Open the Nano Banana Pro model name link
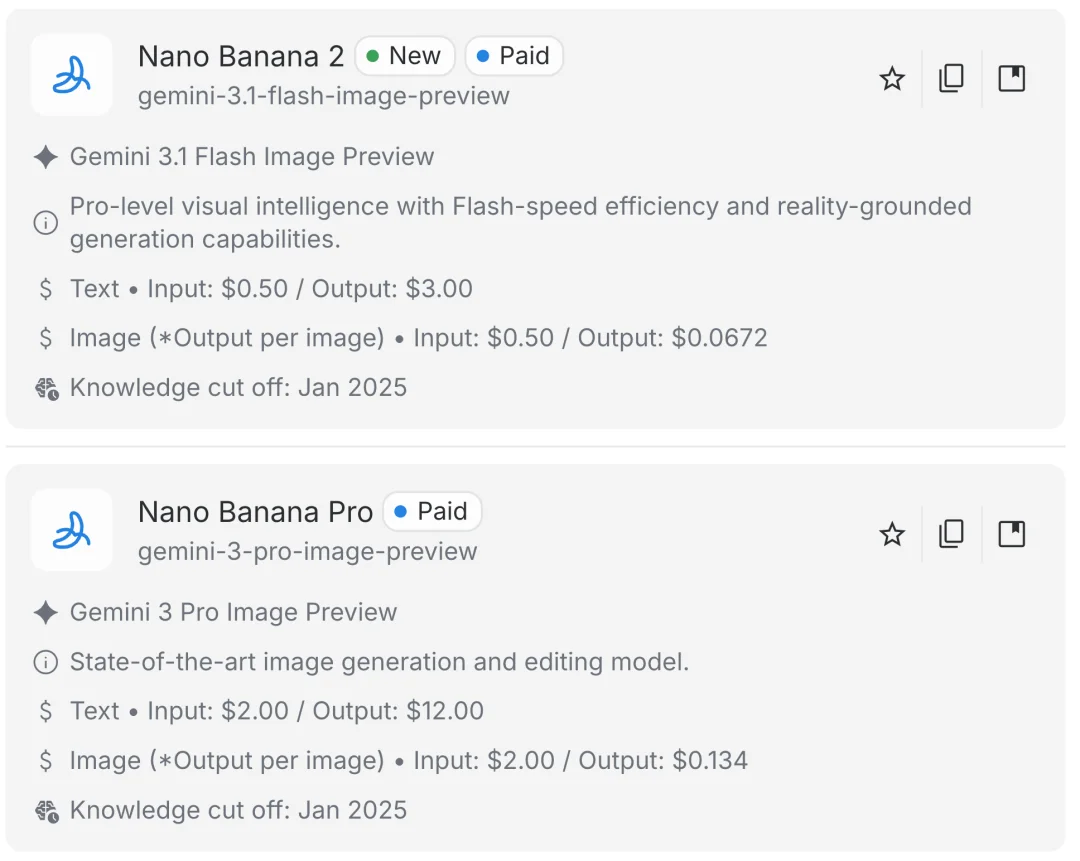The width and height of the screenshot is (1080, 861). pyautogui.click(x=254, y=512)
